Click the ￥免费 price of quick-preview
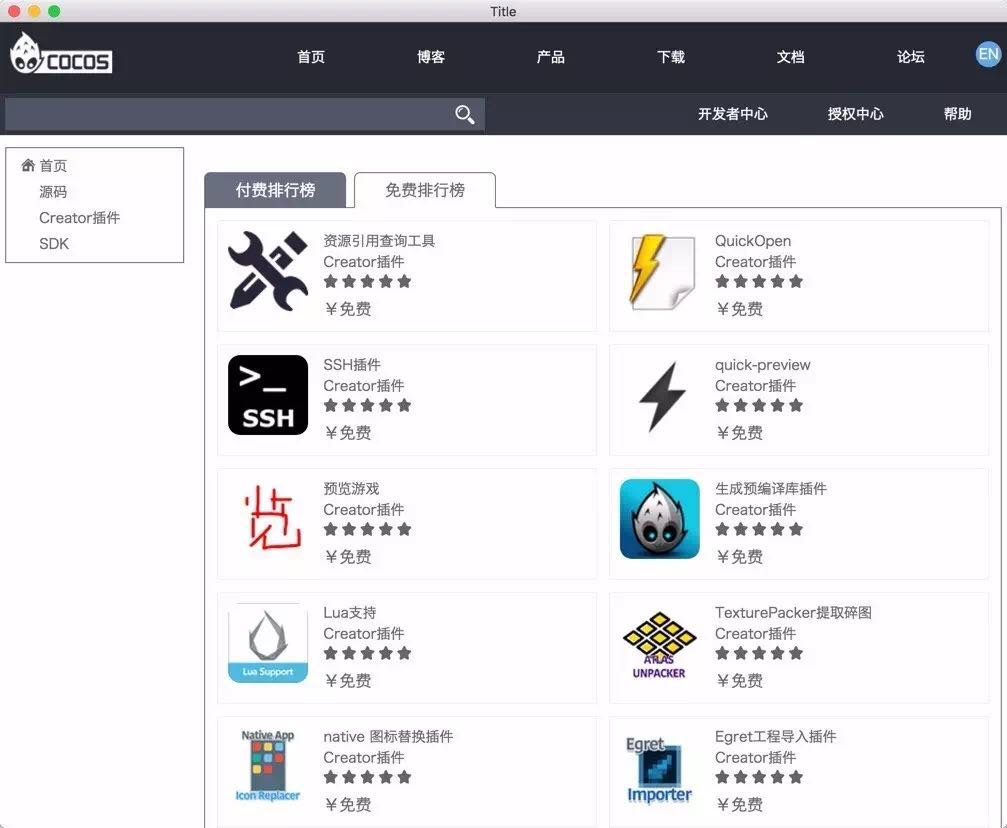This screenshot has height=828, width=1007. pos(740,433)
